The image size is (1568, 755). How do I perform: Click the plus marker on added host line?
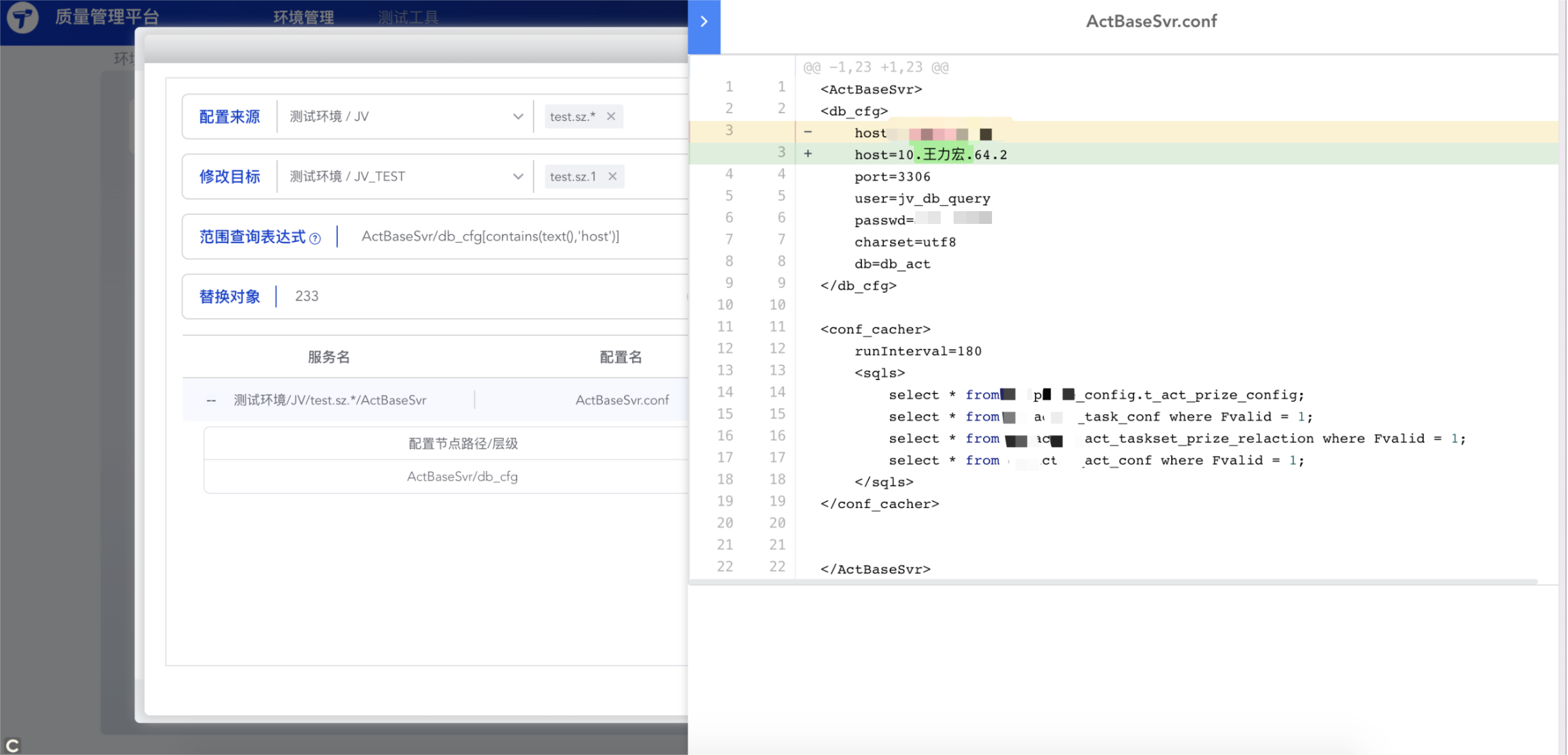pos(808,154)
